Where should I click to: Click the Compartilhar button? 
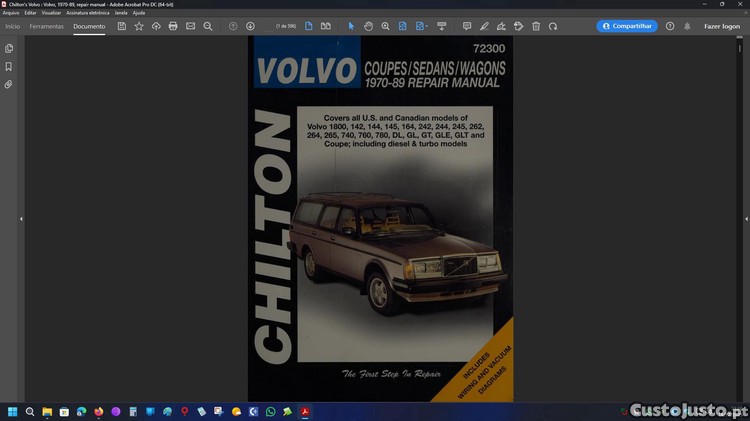tap(627, 26)
